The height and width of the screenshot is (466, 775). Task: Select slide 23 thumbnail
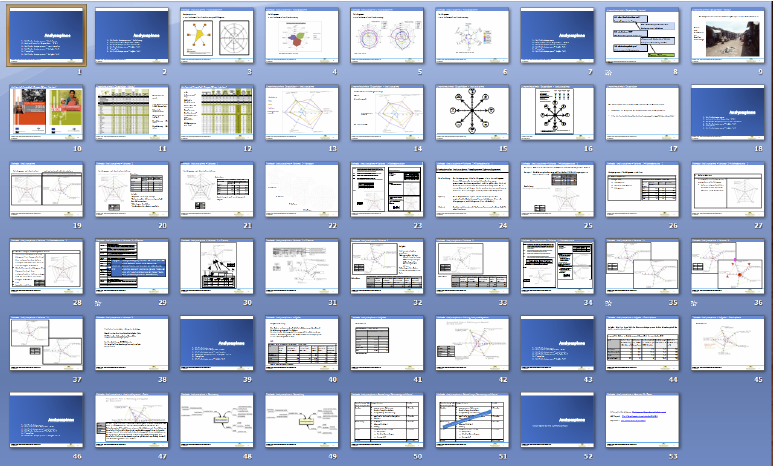(x=387, y=190)
